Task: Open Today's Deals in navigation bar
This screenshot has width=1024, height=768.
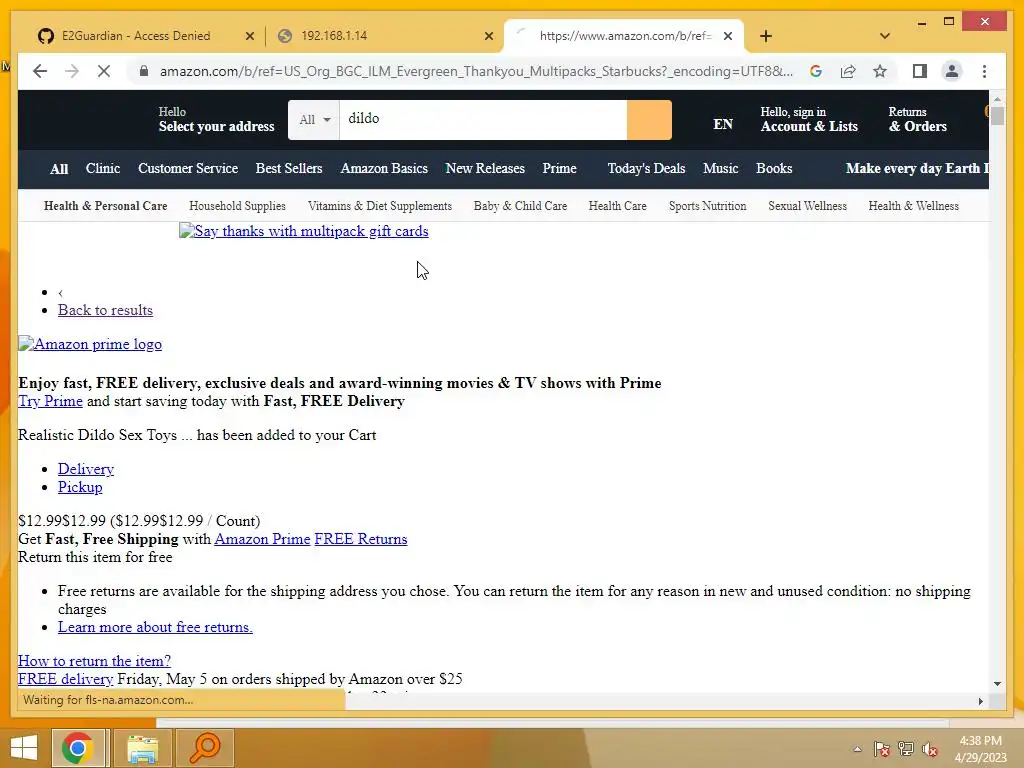Action: 646,168
